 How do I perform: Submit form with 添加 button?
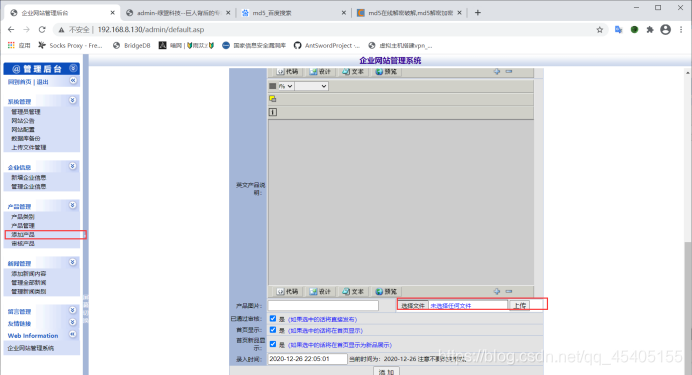coord(387,371)
